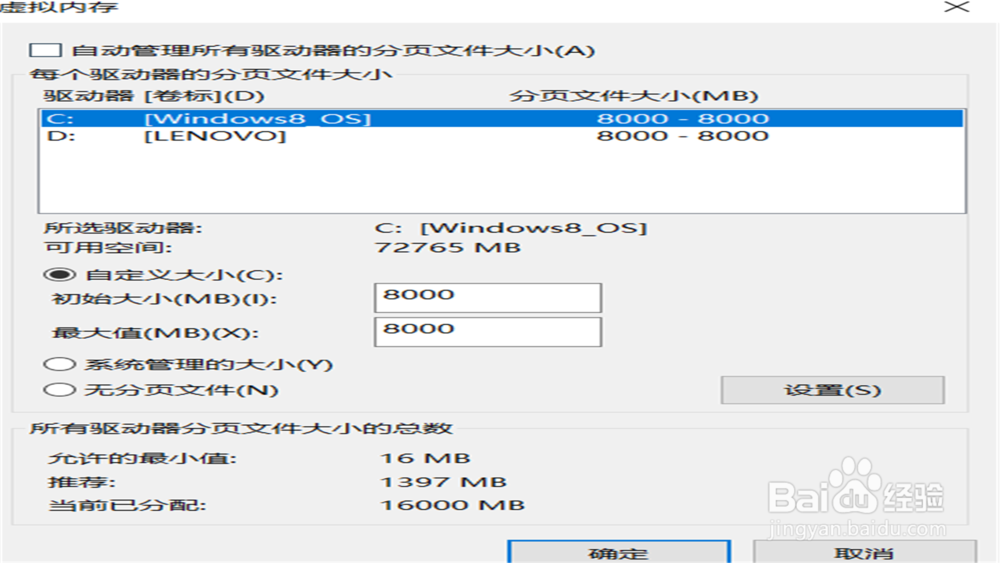Click the 最大值(MB) input field
The image size is (1000, 563).
[488, 332]
